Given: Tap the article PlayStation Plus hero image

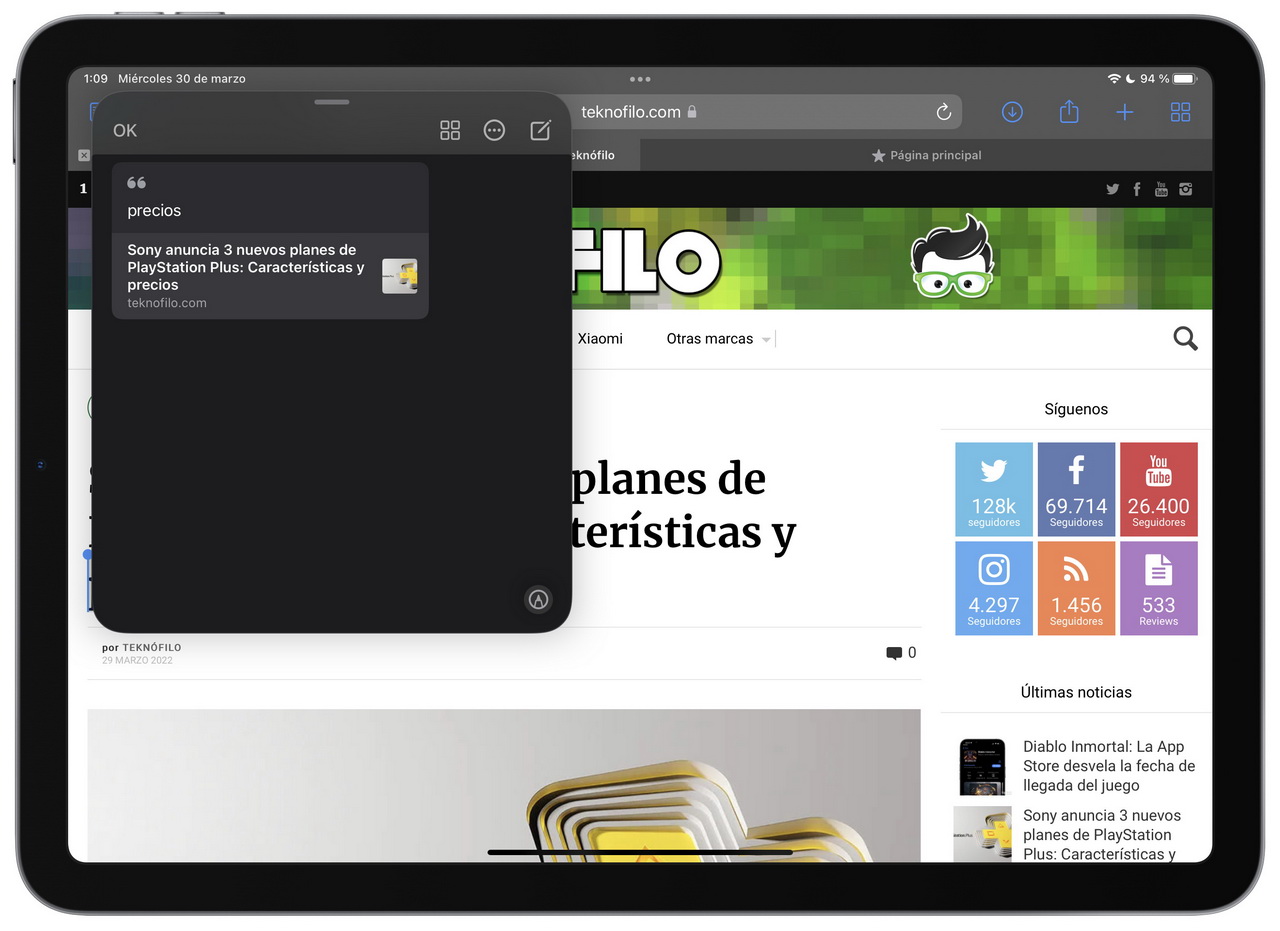Looking at the screenshot, I should [504, 786].
